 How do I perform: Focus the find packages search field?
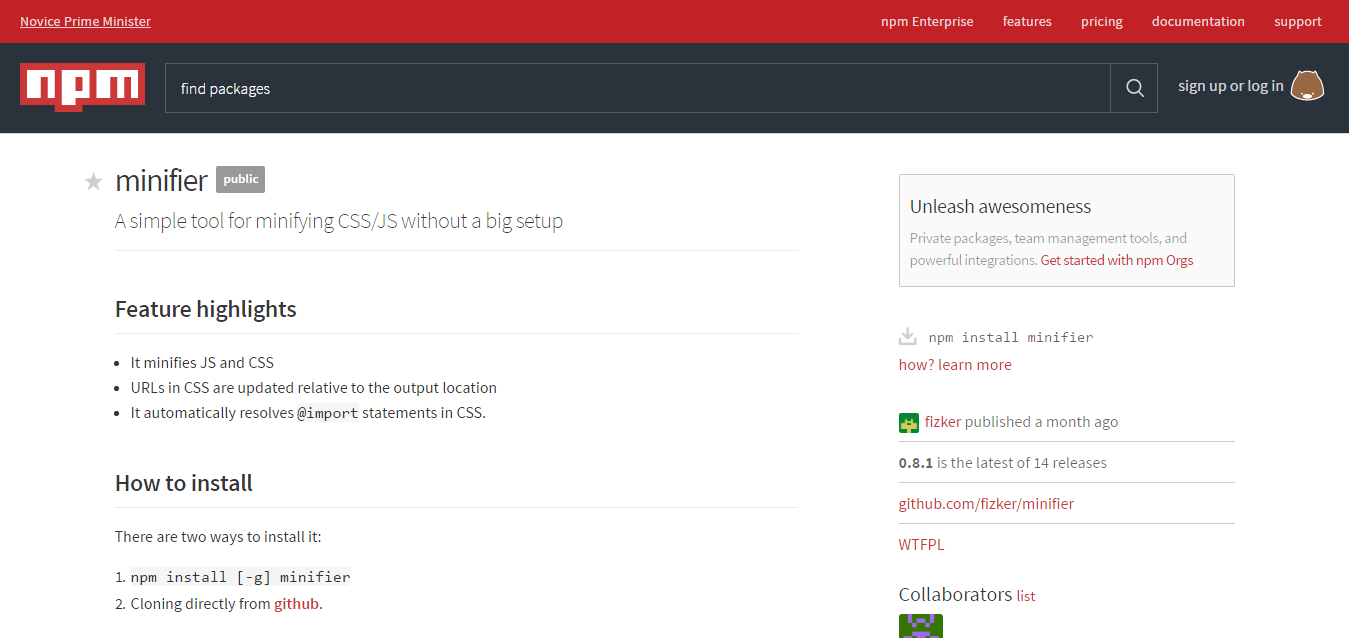click(637, 88)
